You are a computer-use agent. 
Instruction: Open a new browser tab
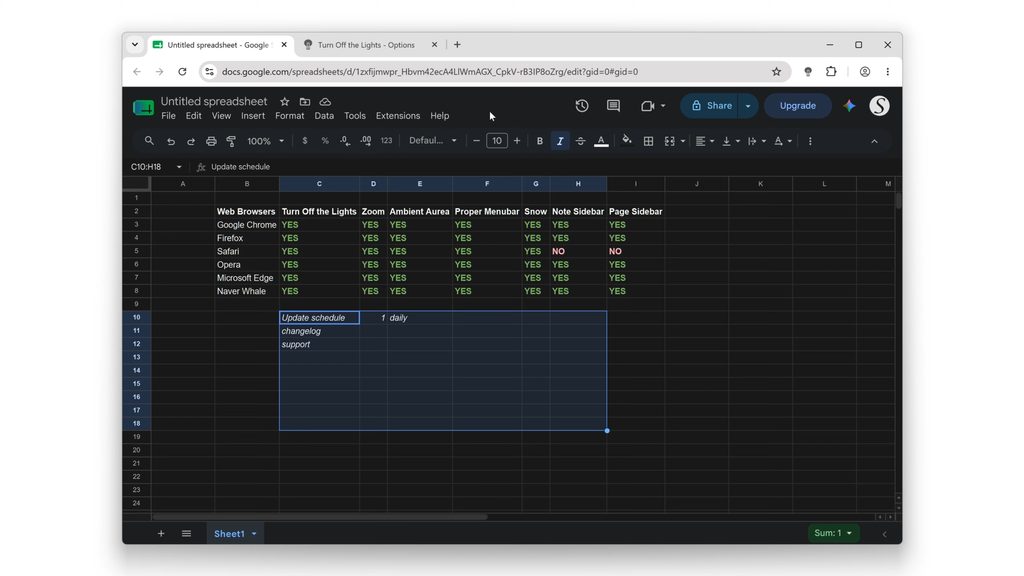(x=457, y=44)
